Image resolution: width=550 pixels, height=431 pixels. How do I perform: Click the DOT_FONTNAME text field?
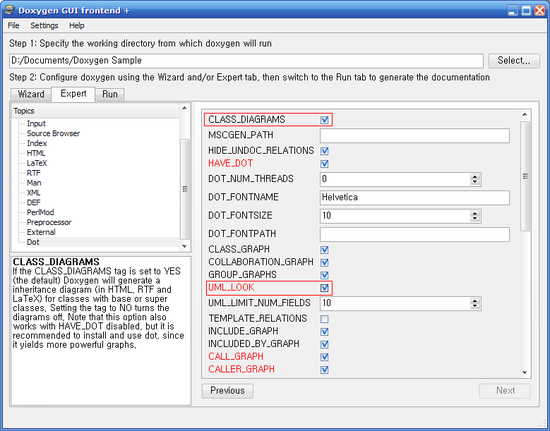pyautogui.click(x=415, y=197)
